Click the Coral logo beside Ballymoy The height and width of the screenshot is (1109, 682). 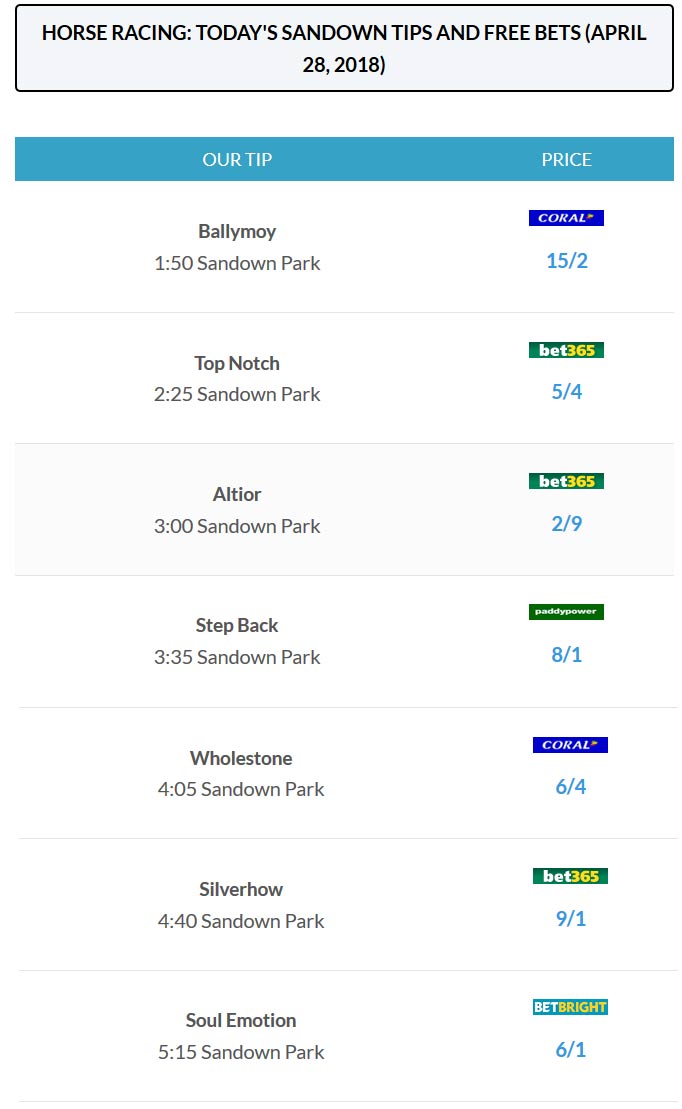566,218
